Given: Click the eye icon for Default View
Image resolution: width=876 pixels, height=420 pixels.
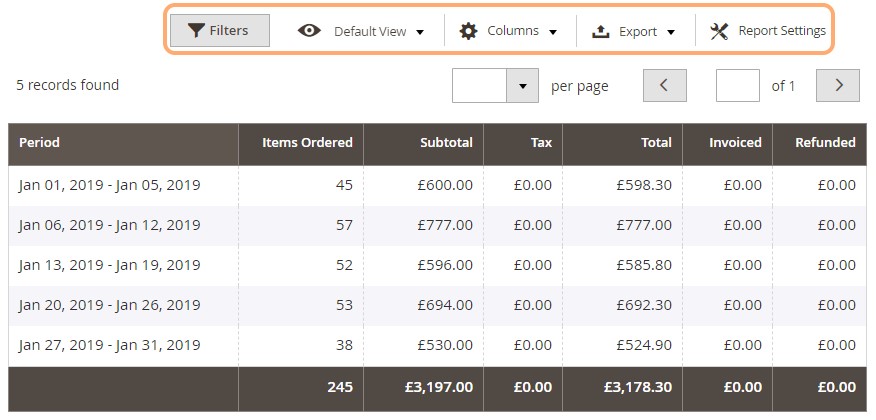Looking at the screenshot, I should point(309,31).
